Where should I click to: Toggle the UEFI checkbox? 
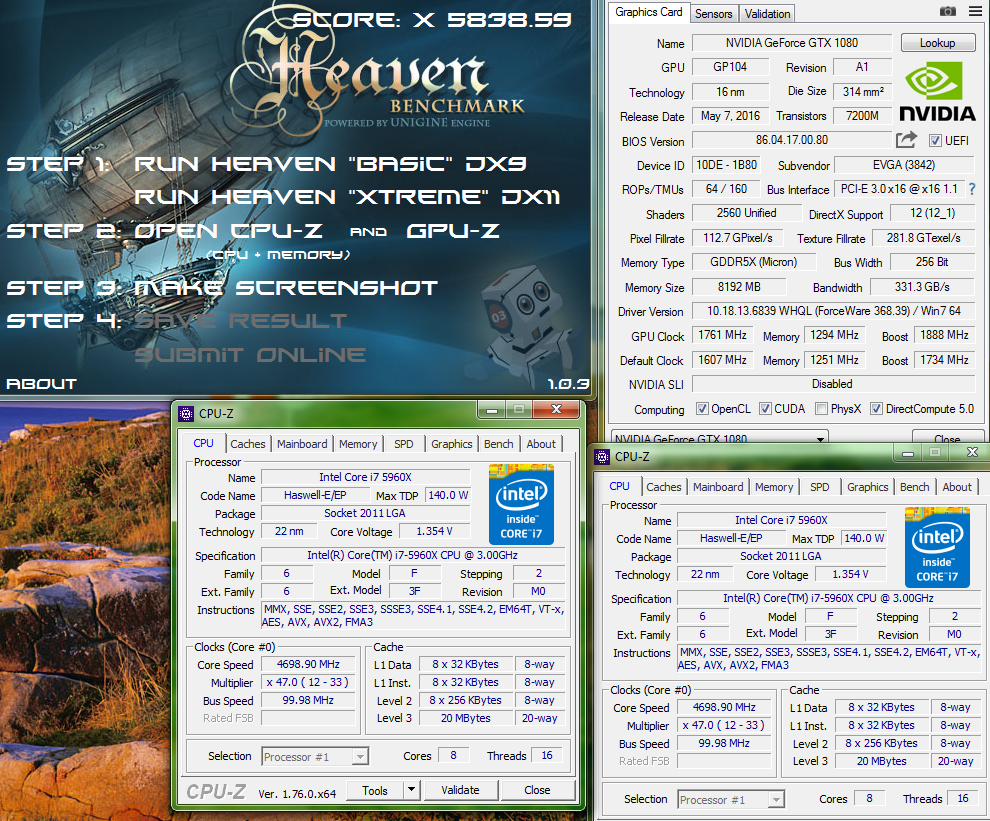point(935,141)
